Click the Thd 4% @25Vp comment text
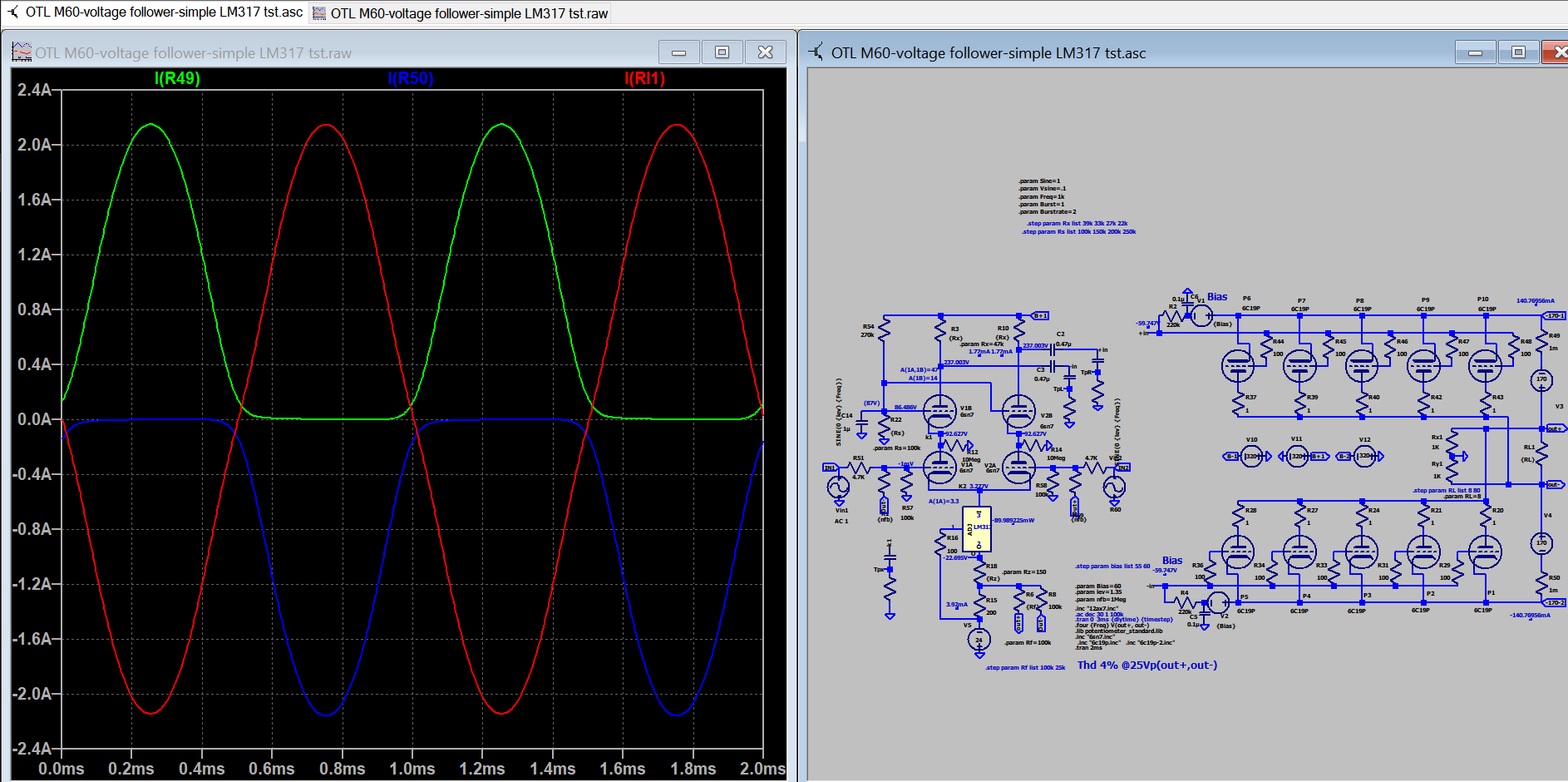 1147,665
